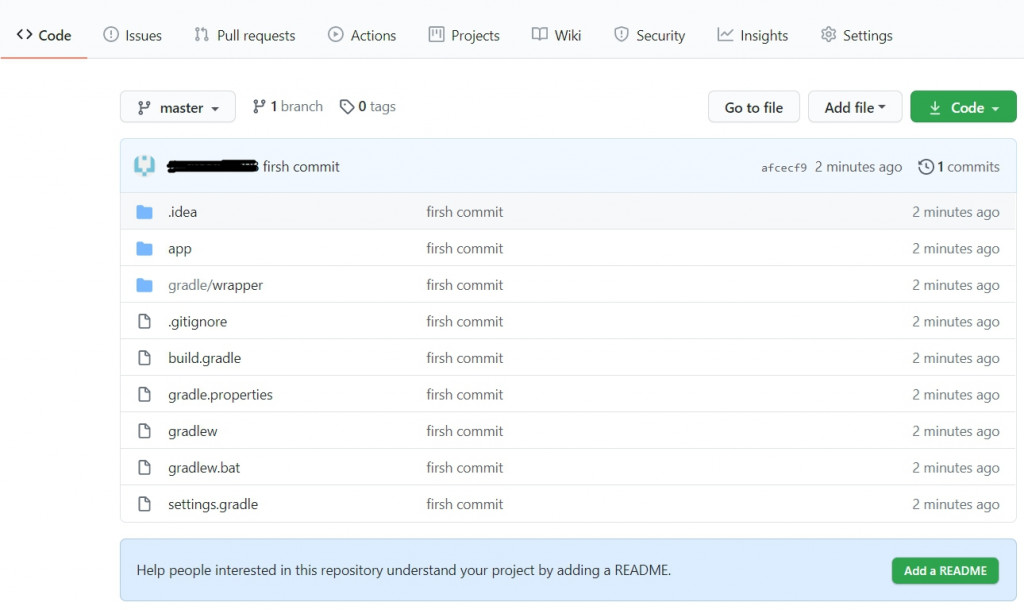Image resolution: width=1024 pixels, height=610 pixels.
Task: Go to the Actions tab
Action: [362, 35]
